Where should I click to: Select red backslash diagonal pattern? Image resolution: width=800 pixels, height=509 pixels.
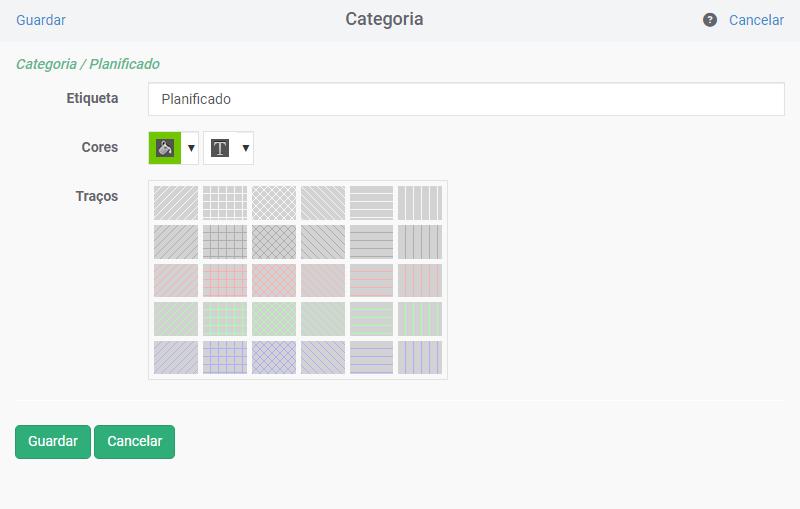click(x=323, y=281)
